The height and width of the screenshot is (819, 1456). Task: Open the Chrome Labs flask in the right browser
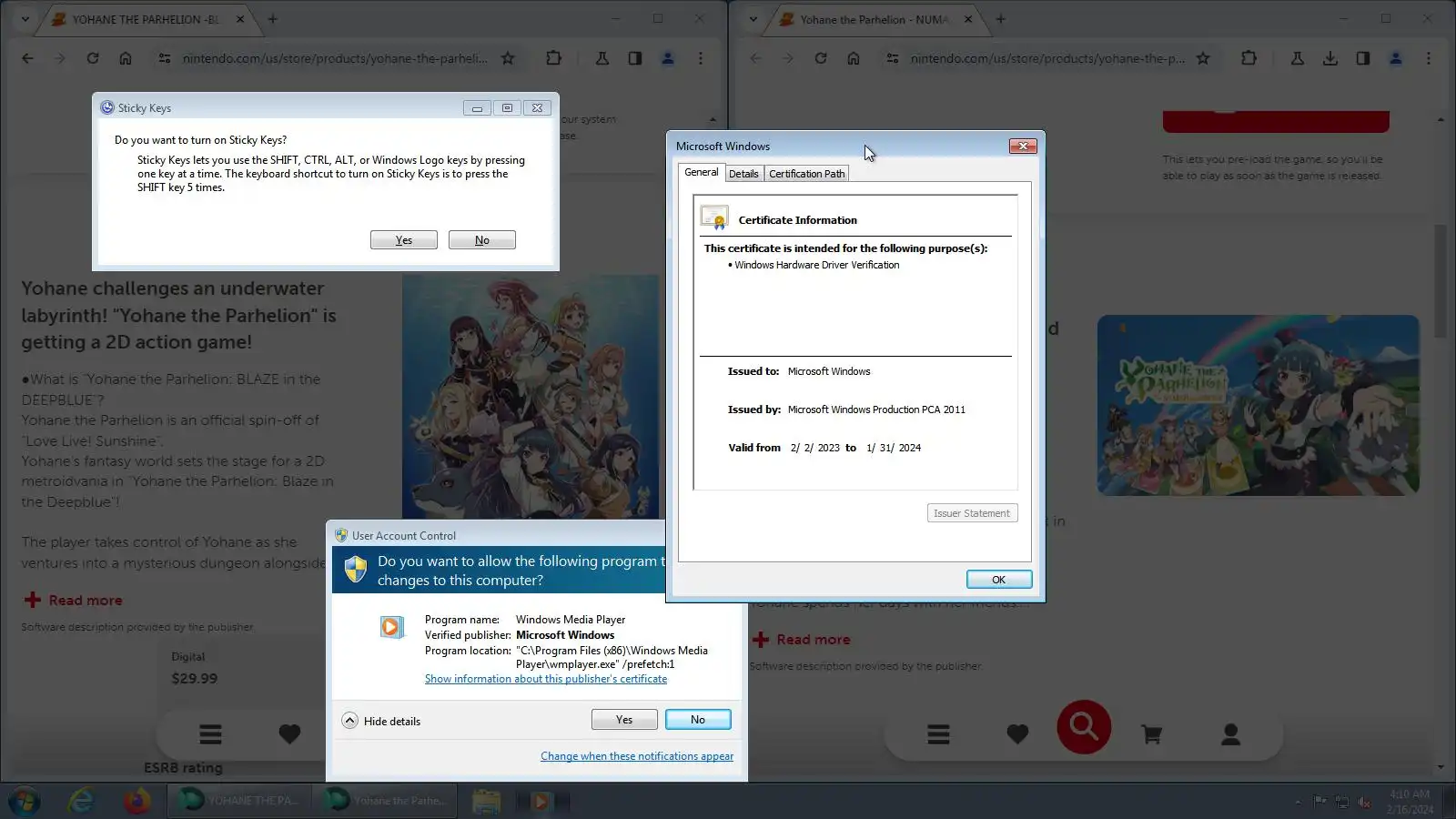tap(1298, 58)
